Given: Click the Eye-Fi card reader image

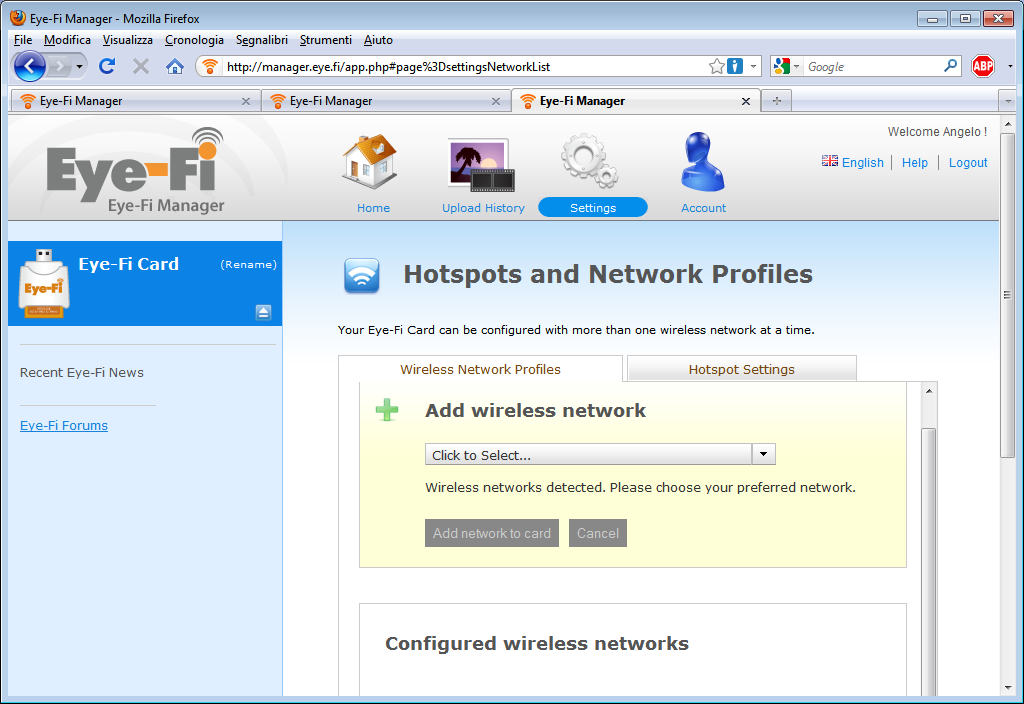Looking at the screenshot, I should click(44, 283).
